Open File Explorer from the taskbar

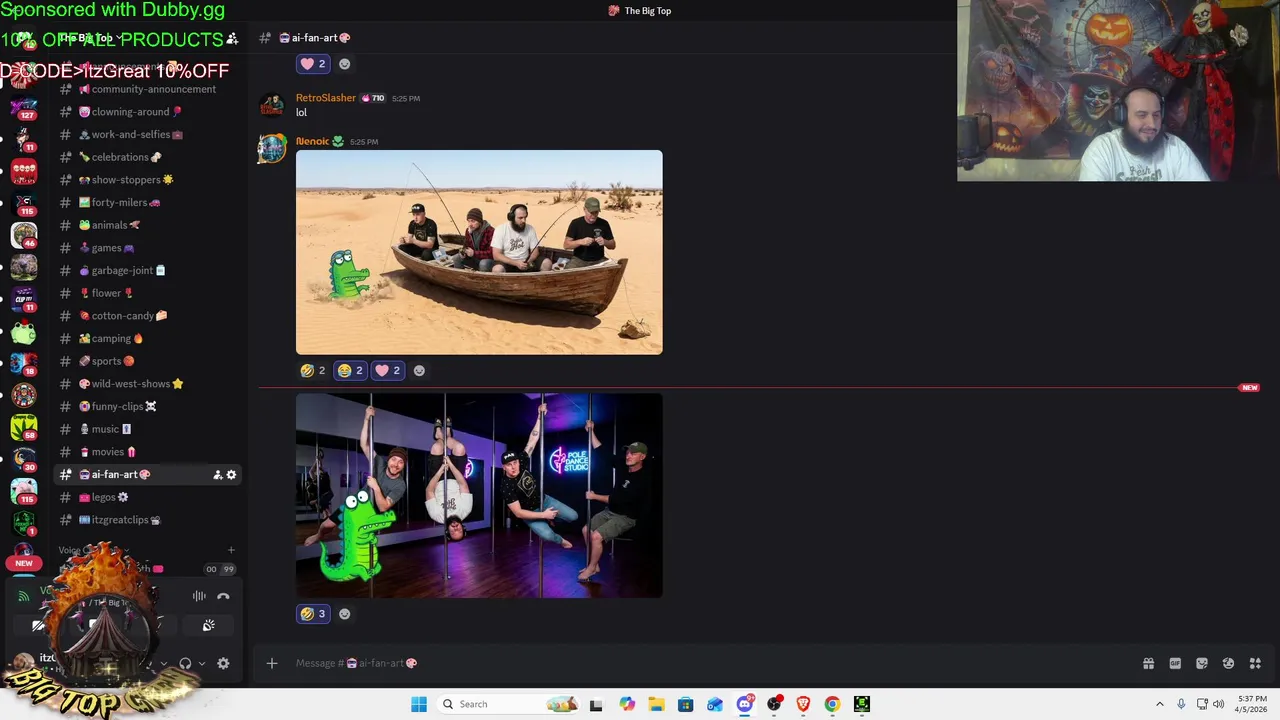[656, 704]
